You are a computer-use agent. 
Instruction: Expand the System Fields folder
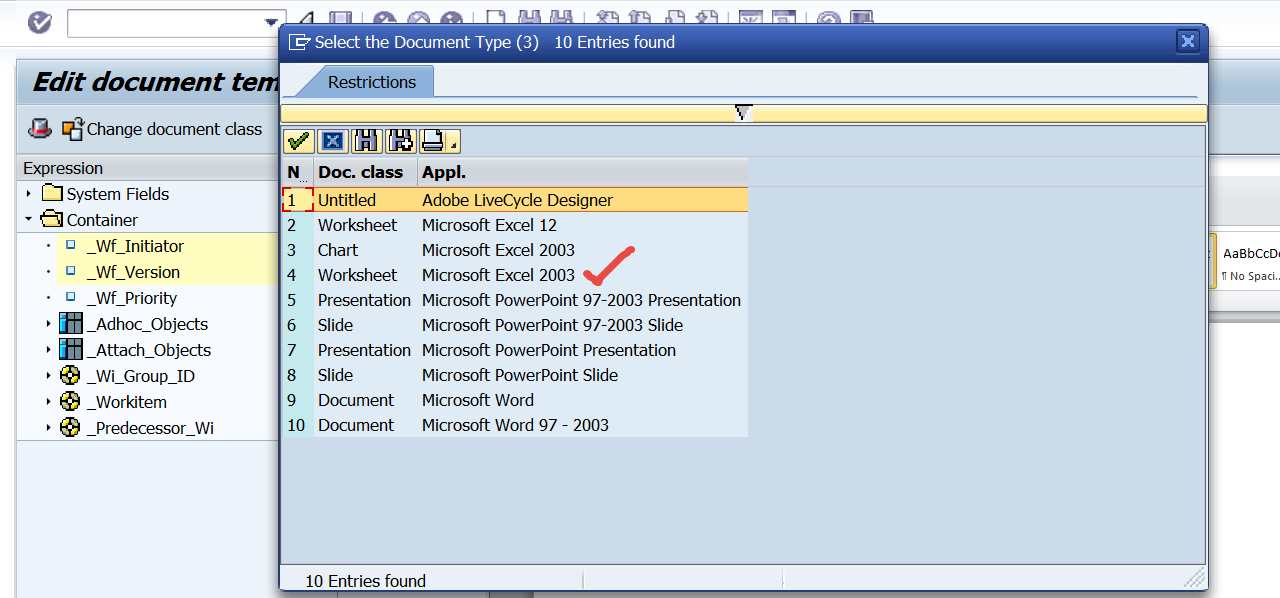pos(26,193)
